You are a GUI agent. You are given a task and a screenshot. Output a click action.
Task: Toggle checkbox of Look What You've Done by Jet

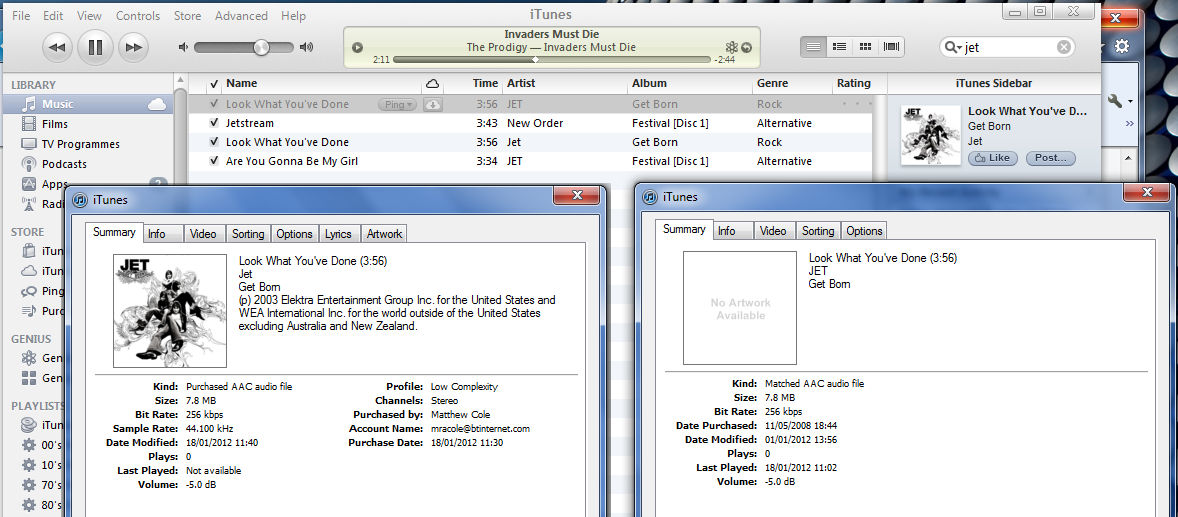214,142
